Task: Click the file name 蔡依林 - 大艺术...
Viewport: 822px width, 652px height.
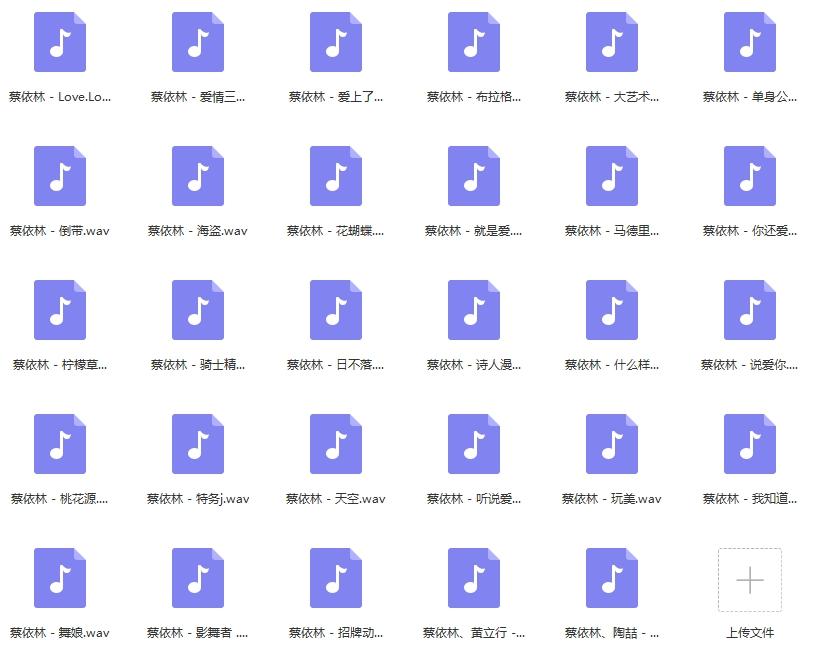Action: (612, 97)
